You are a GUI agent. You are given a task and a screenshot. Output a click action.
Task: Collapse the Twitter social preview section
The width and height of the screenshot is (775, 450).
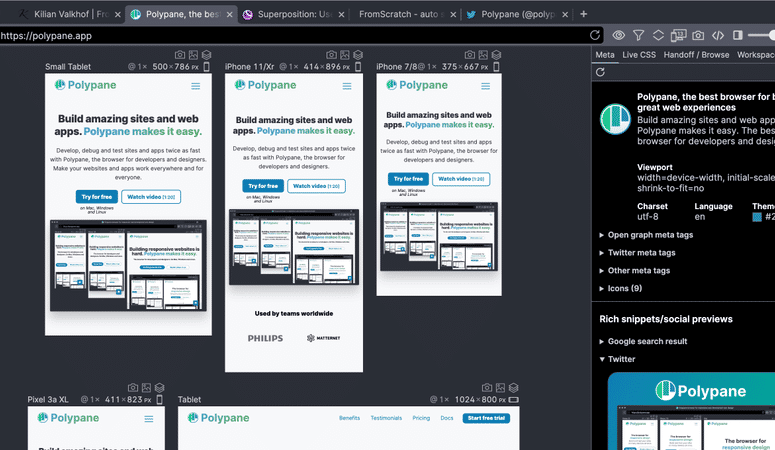point(617,359)
